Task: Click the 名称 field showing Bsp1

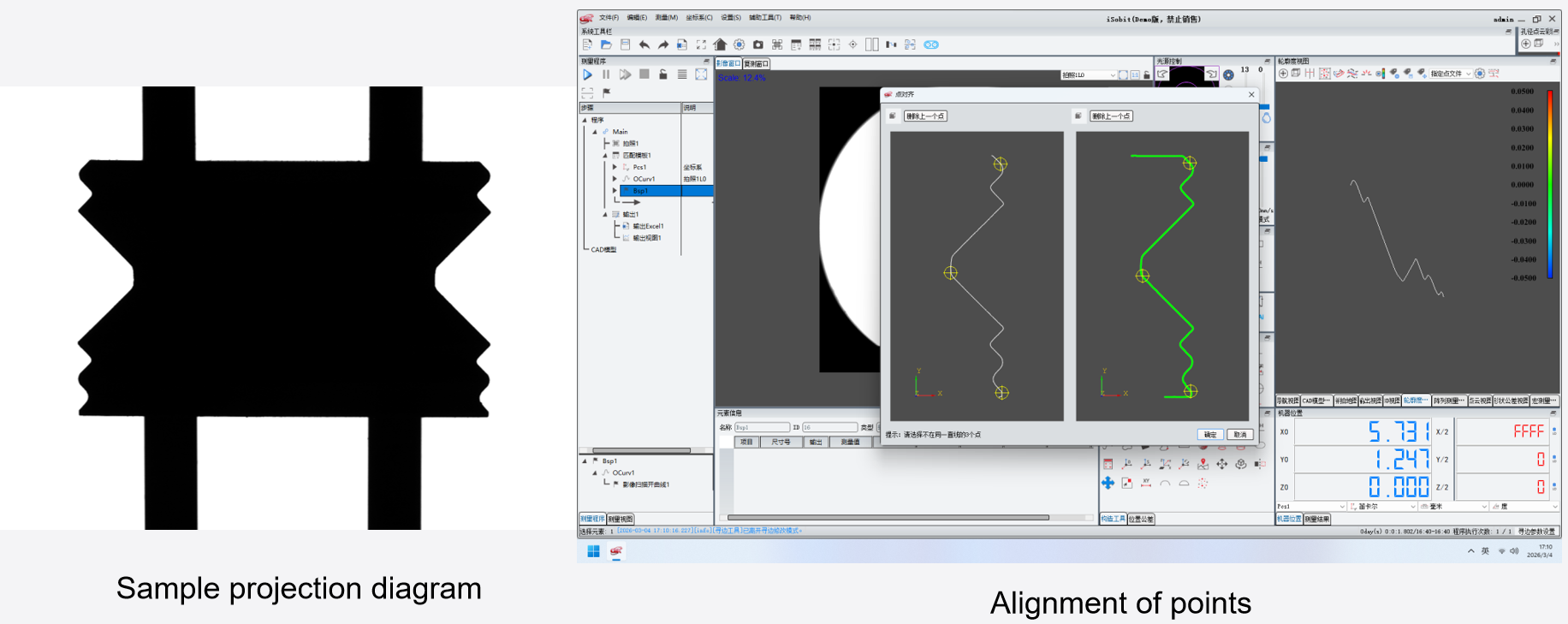Action: (x=762, y=427)
